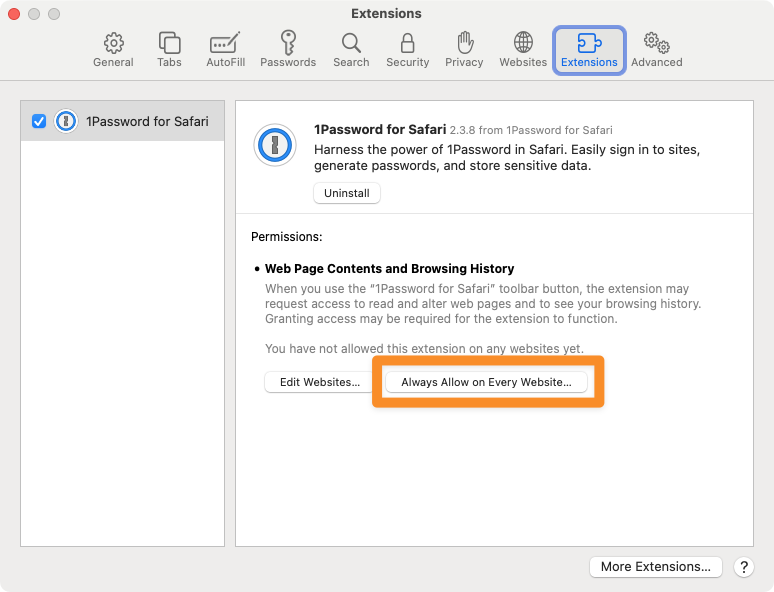Open Security preferences

[407, 49]
